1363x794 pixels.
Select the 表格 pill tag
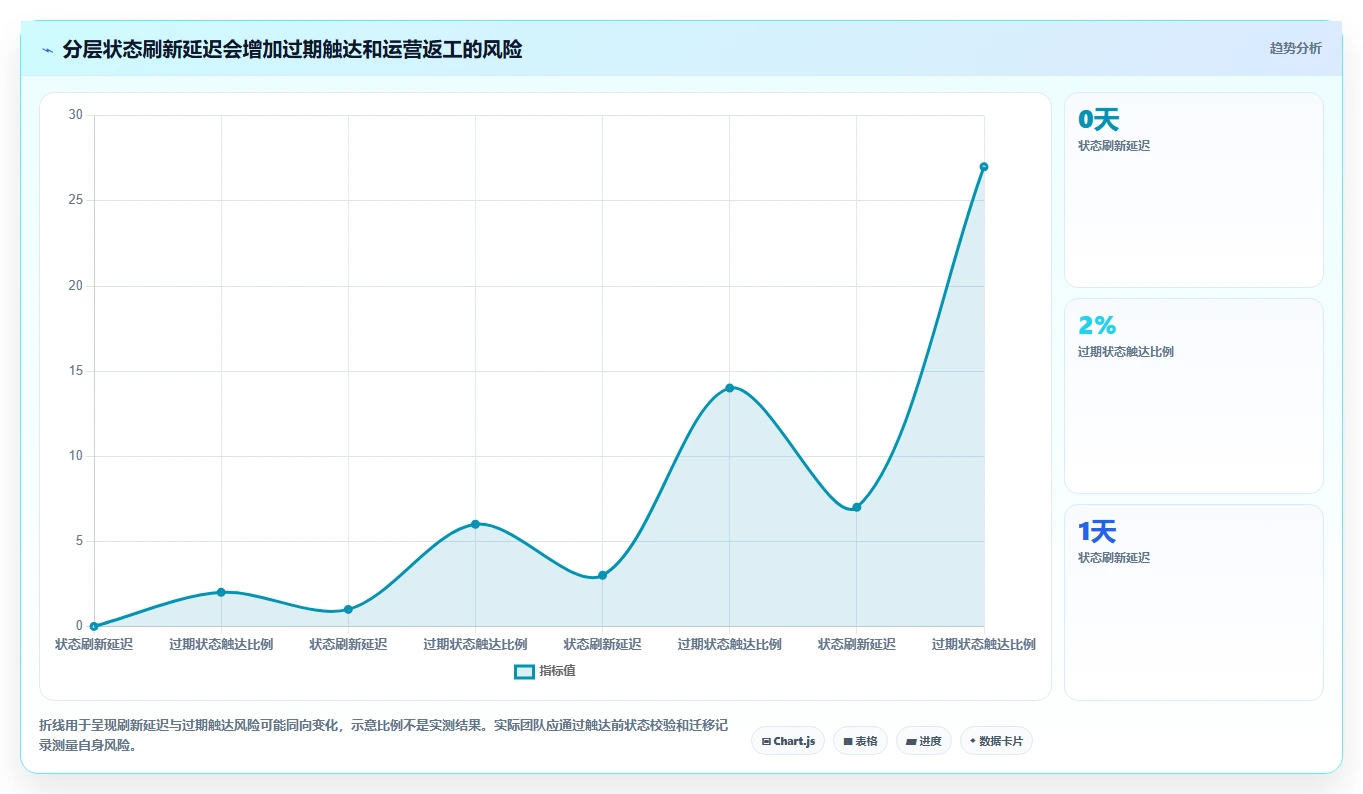[860, 741]
